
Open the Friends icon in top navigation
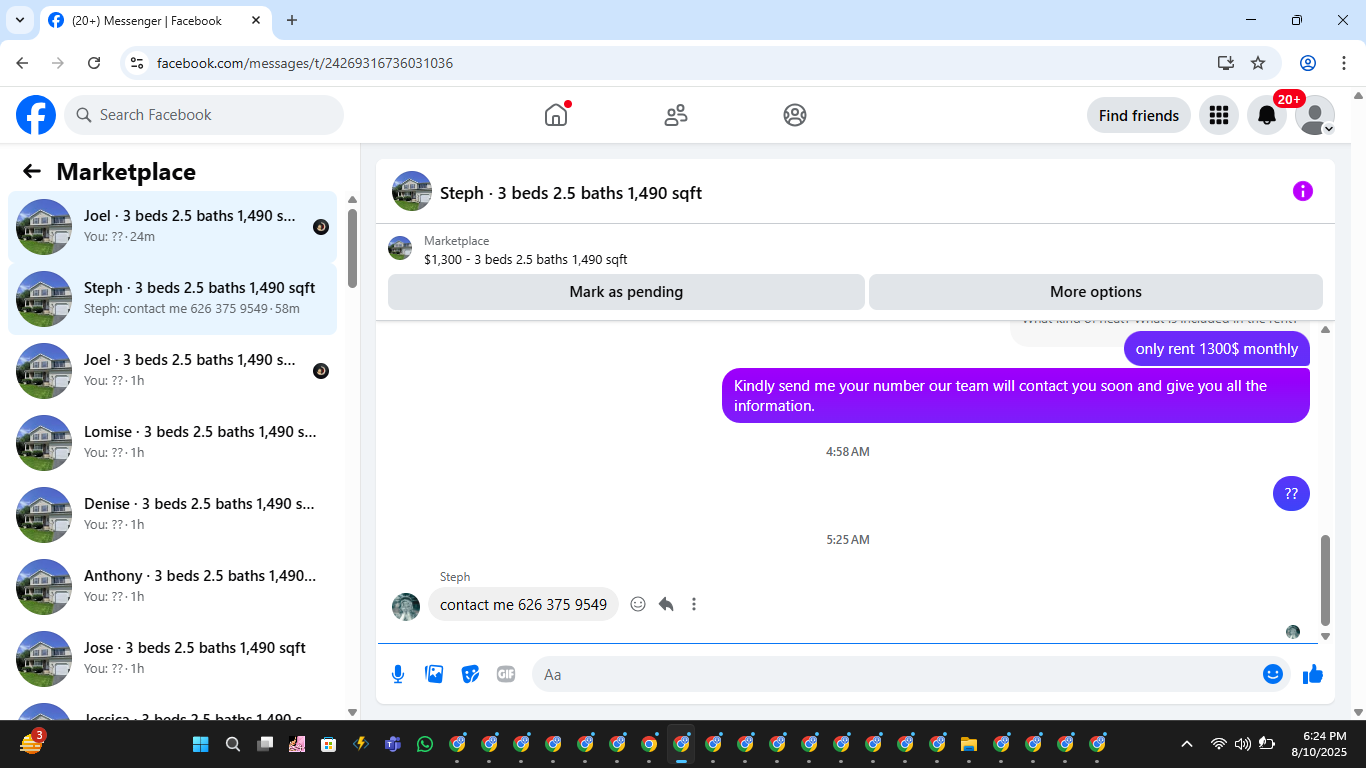(676, 115)
